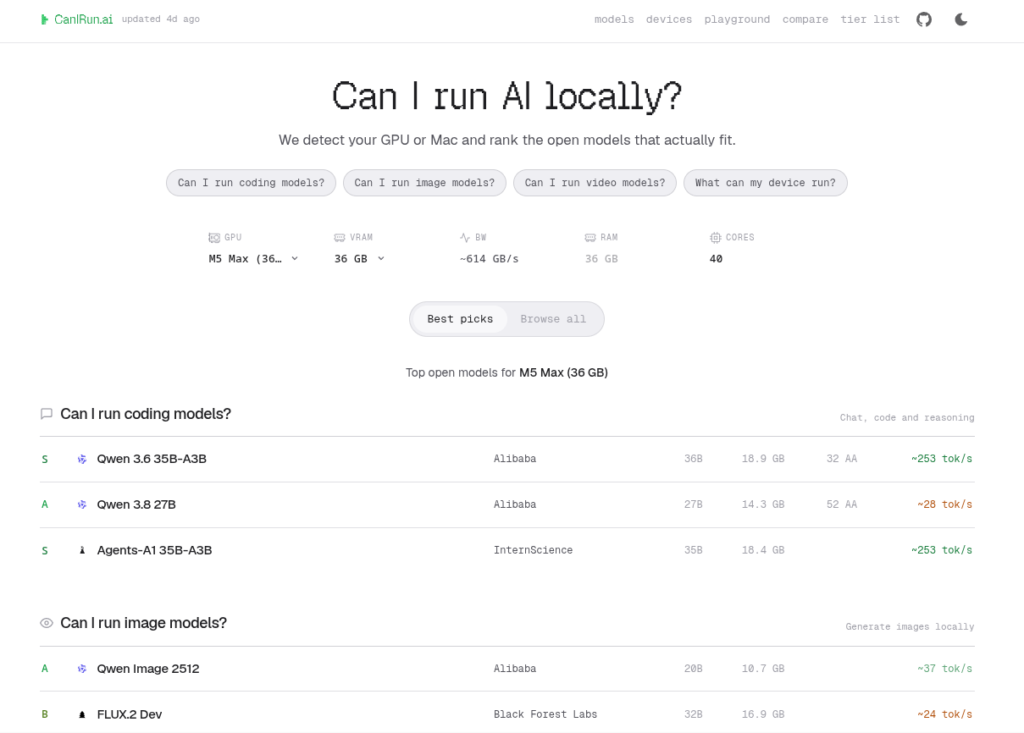Click the '14.3 GB' size value

point(763,504)
